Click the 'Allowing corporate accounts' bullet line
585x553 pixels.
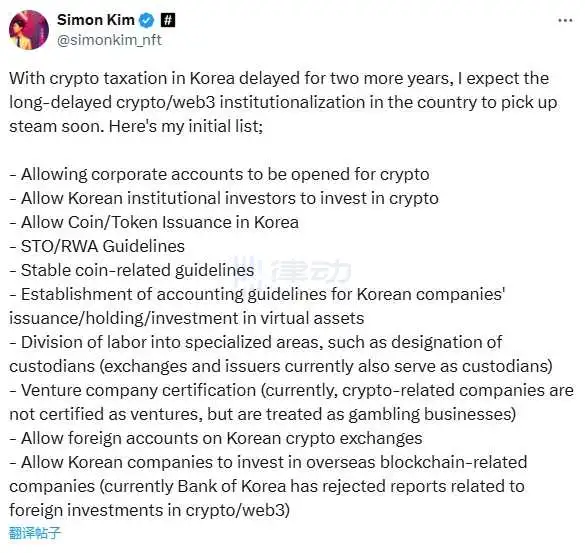[219, 174]
